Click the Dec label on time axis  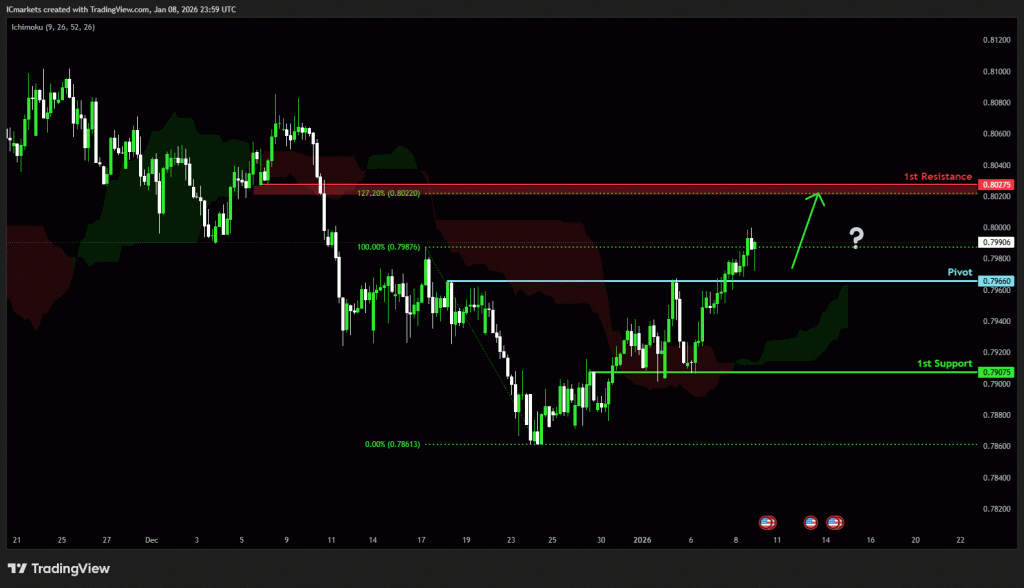point(151,539)
